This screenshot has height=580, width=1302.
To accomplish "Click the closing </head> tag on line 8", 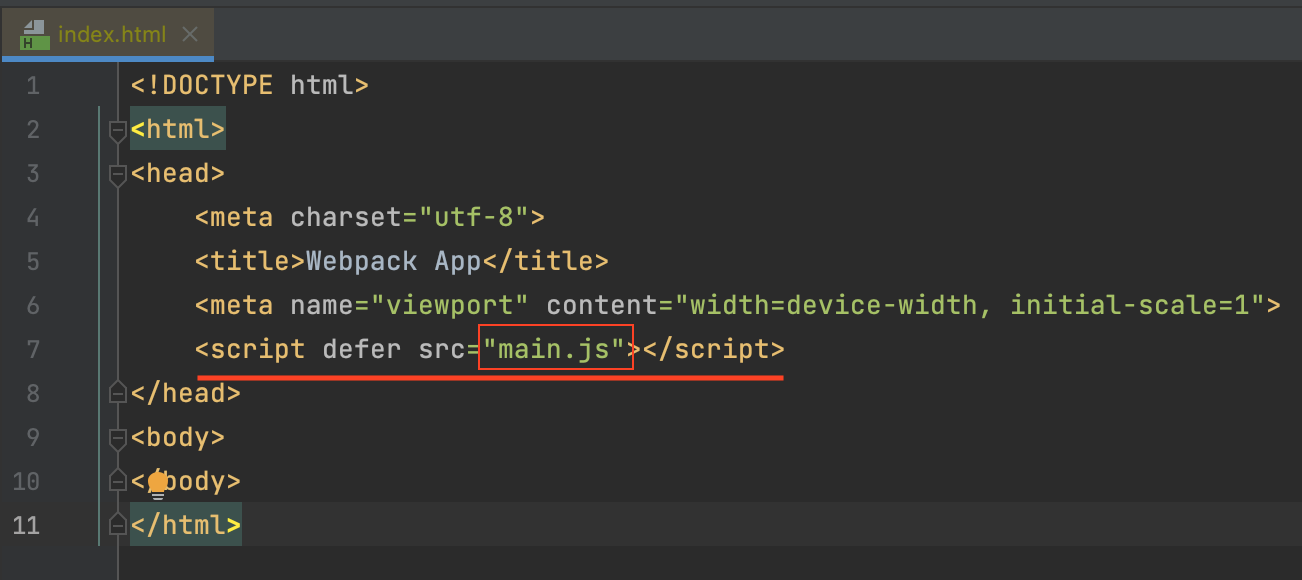I will pos(186,393).
